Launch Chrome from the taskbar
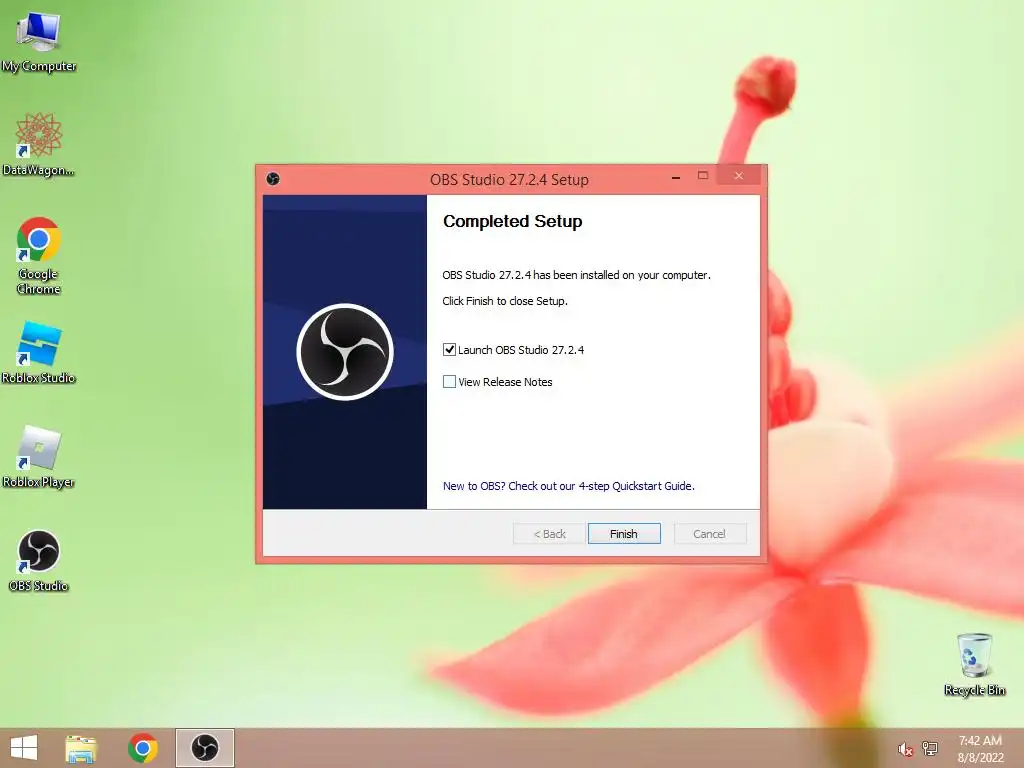Screen dimensions: 1024x768 (x=143, y=748)
